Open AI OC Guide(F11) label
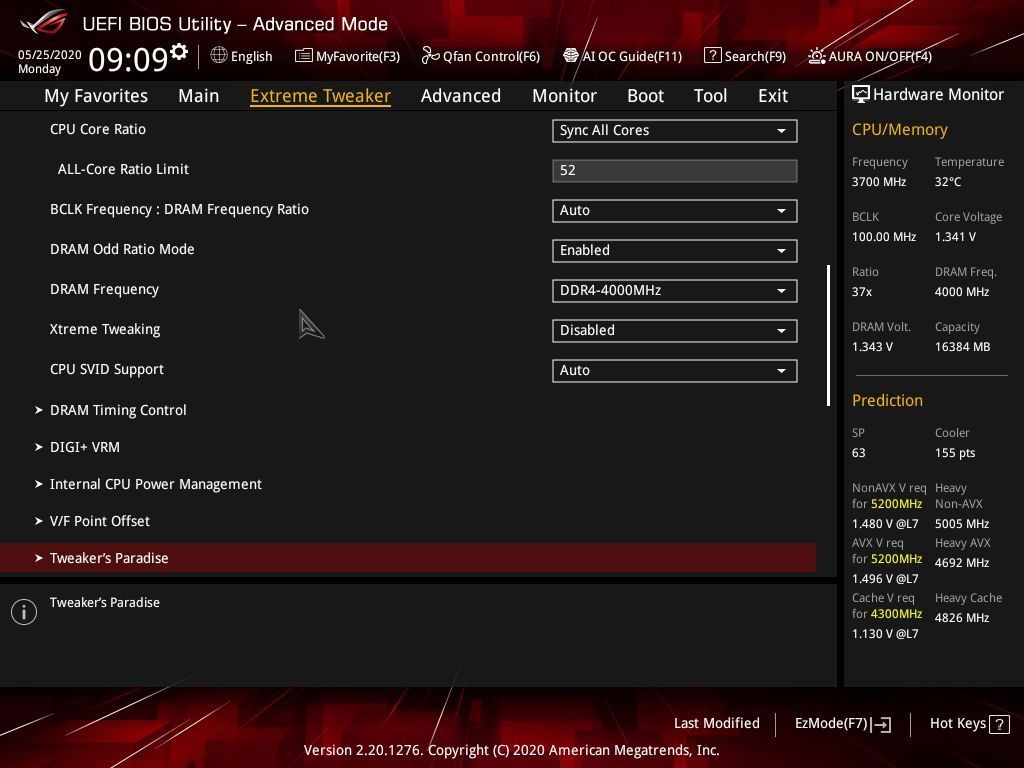The height and width of the screenshot is (768, 1024). 632,56
